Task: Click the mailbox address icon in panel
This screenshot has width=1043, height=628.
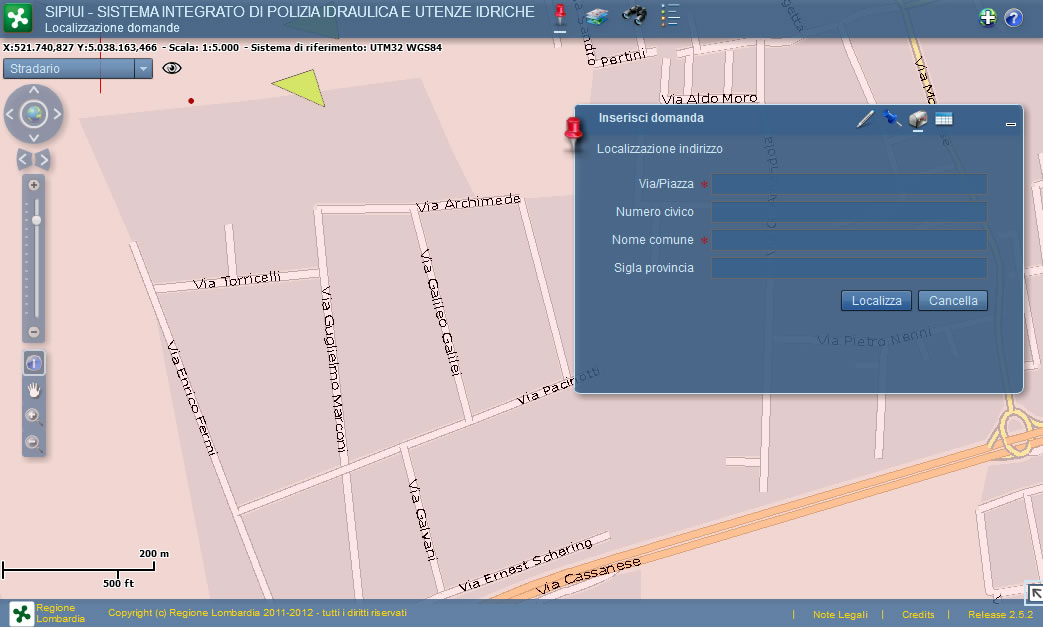Action: coord(918,119)
